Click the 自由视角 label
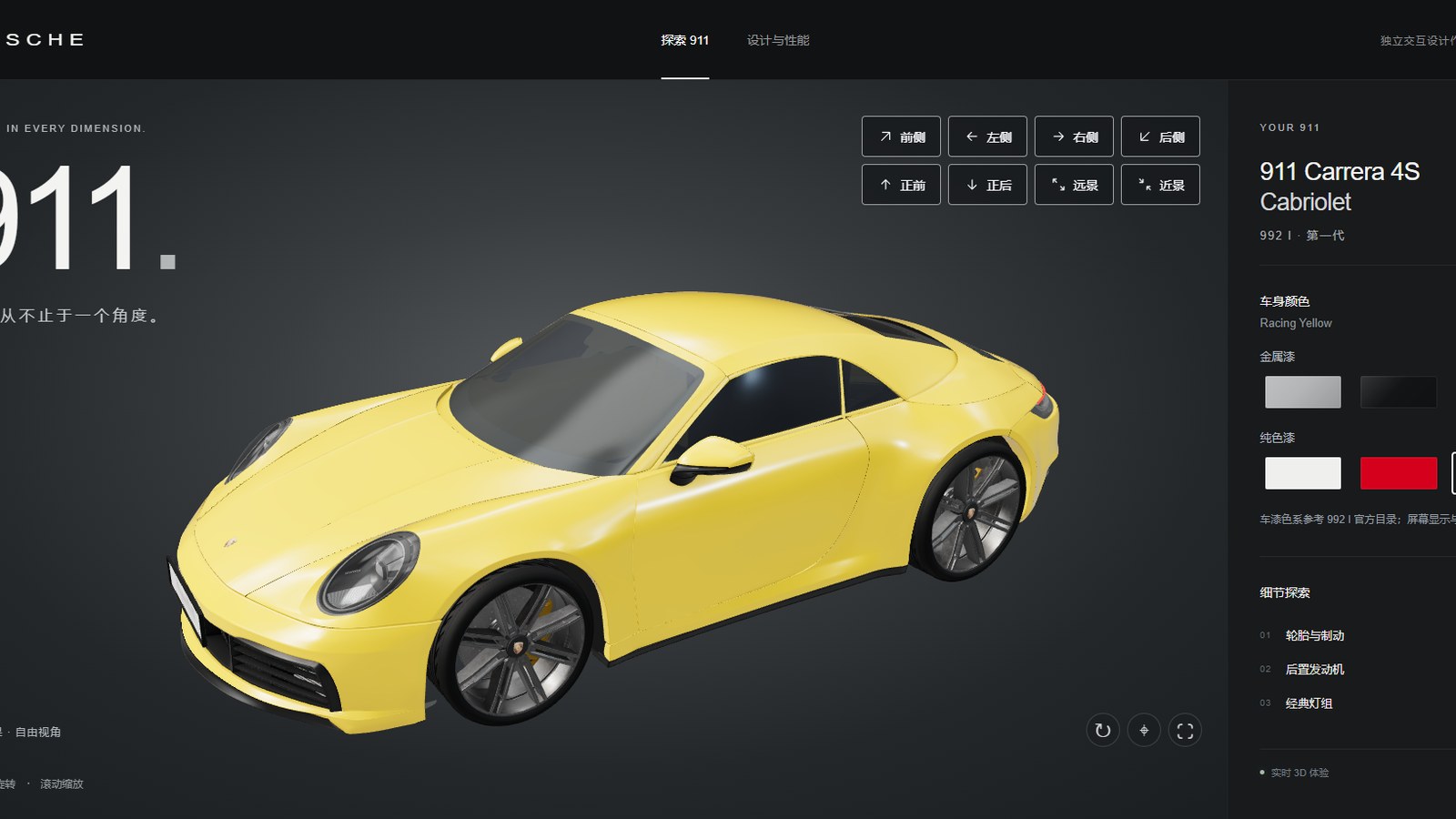The height and width of the screenshot is (819, 1456). (x=38, y=732)
